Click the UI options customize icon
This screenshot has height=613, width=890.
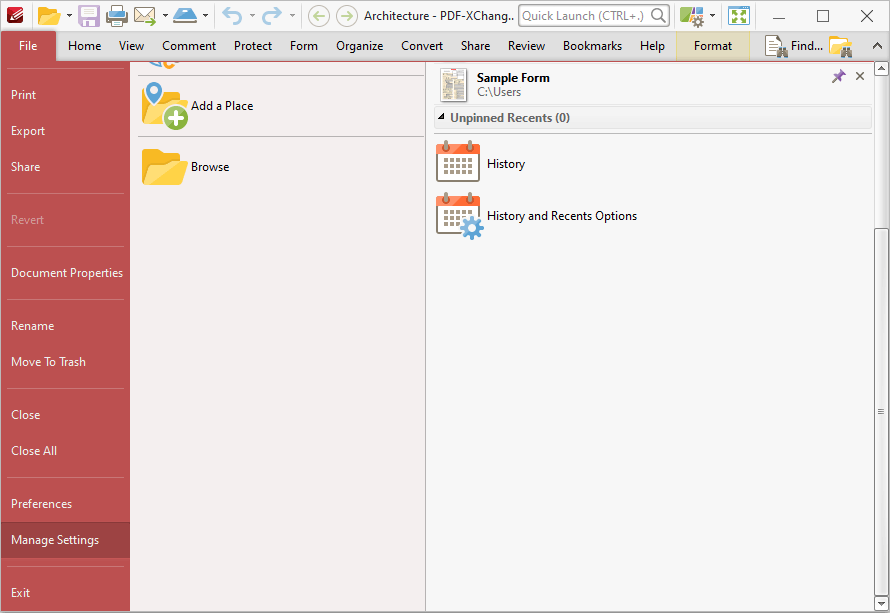pyautogui.click(x=692, y=16)
